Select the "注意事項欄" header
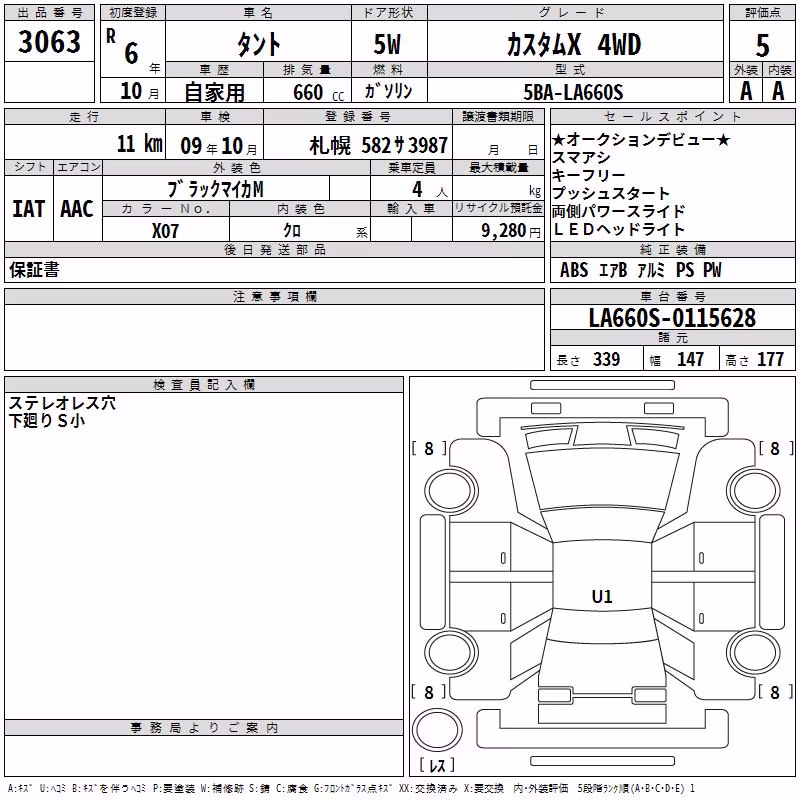Image resolution: width=800 pixels, height=800 pixels. pyautogui.click(x=274, y=296)
